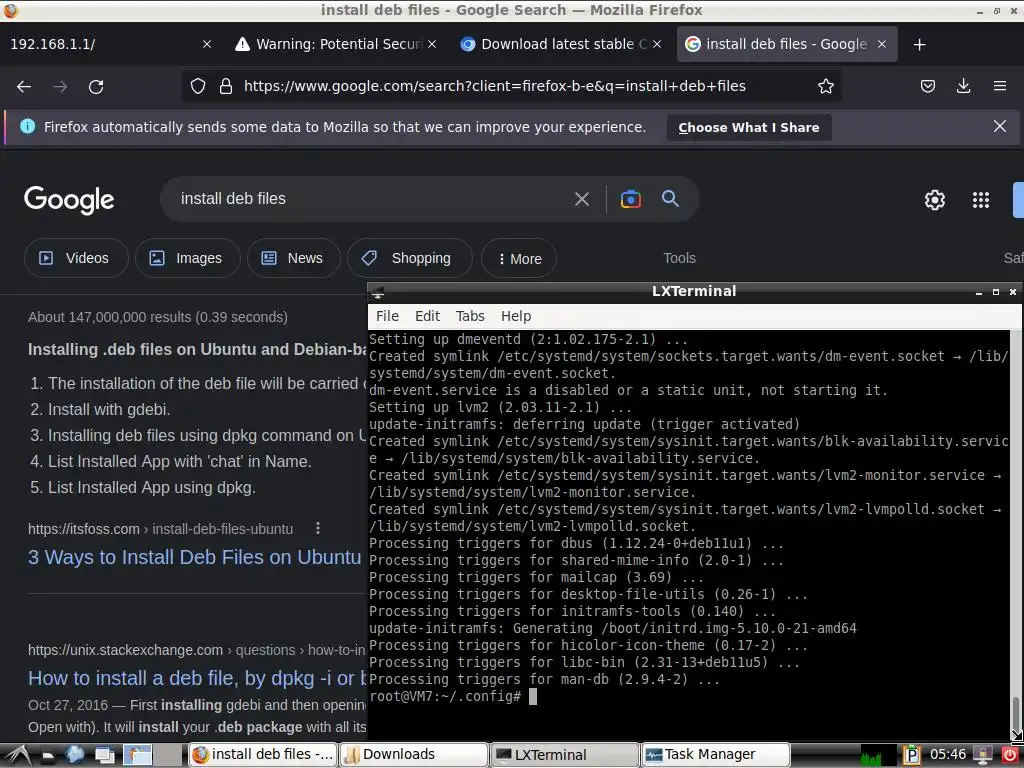Filter results by News
This screenshot has width=1024, height=768.
coord(293,258)
